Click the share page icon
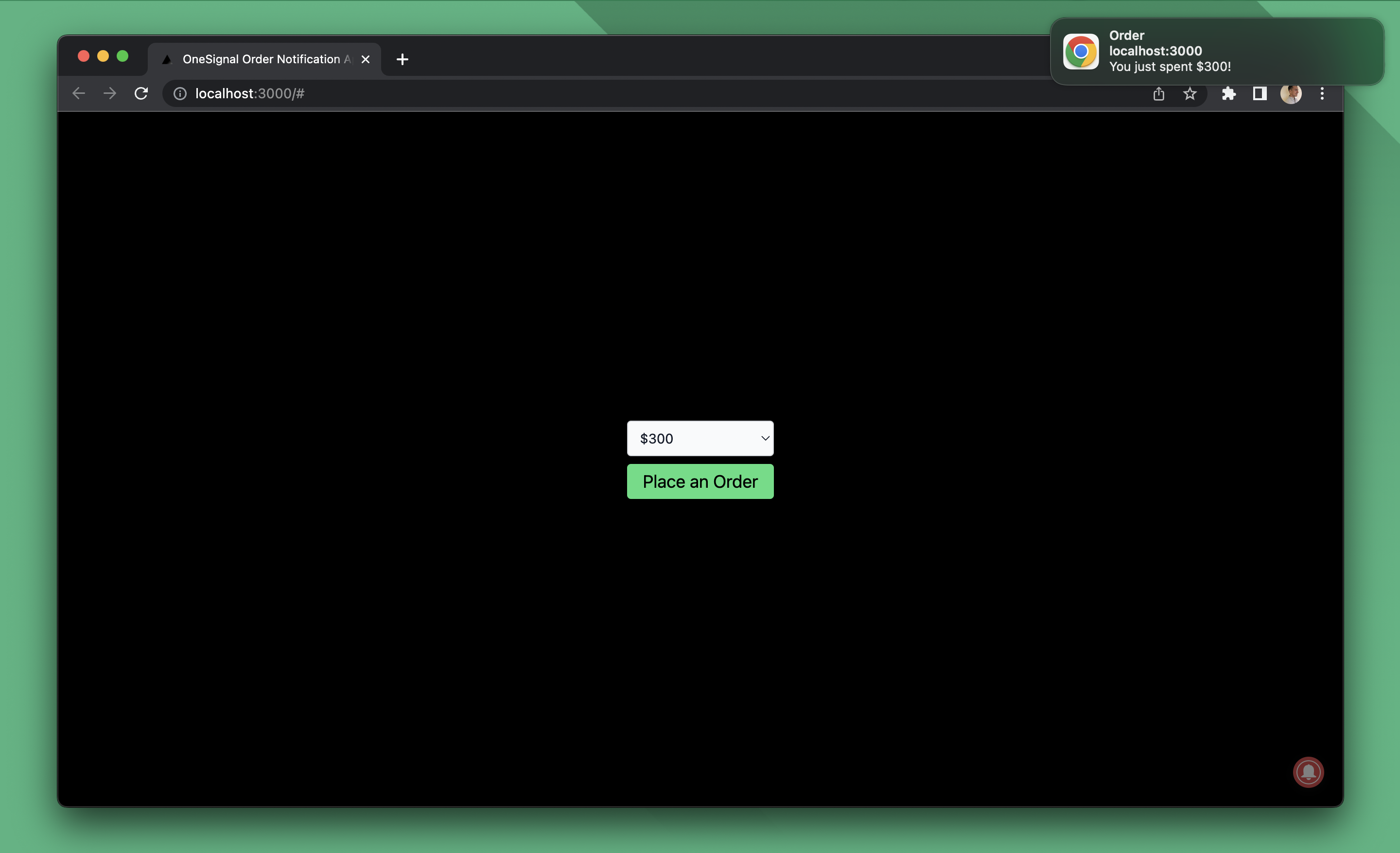Image resolution: width=1400 pixels, height=853 pixels. 1158,94
